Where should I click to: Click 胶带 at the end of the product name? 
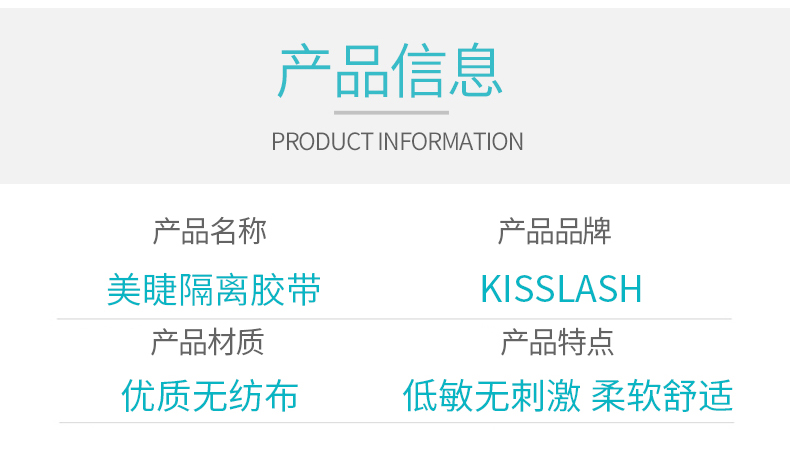286,290
